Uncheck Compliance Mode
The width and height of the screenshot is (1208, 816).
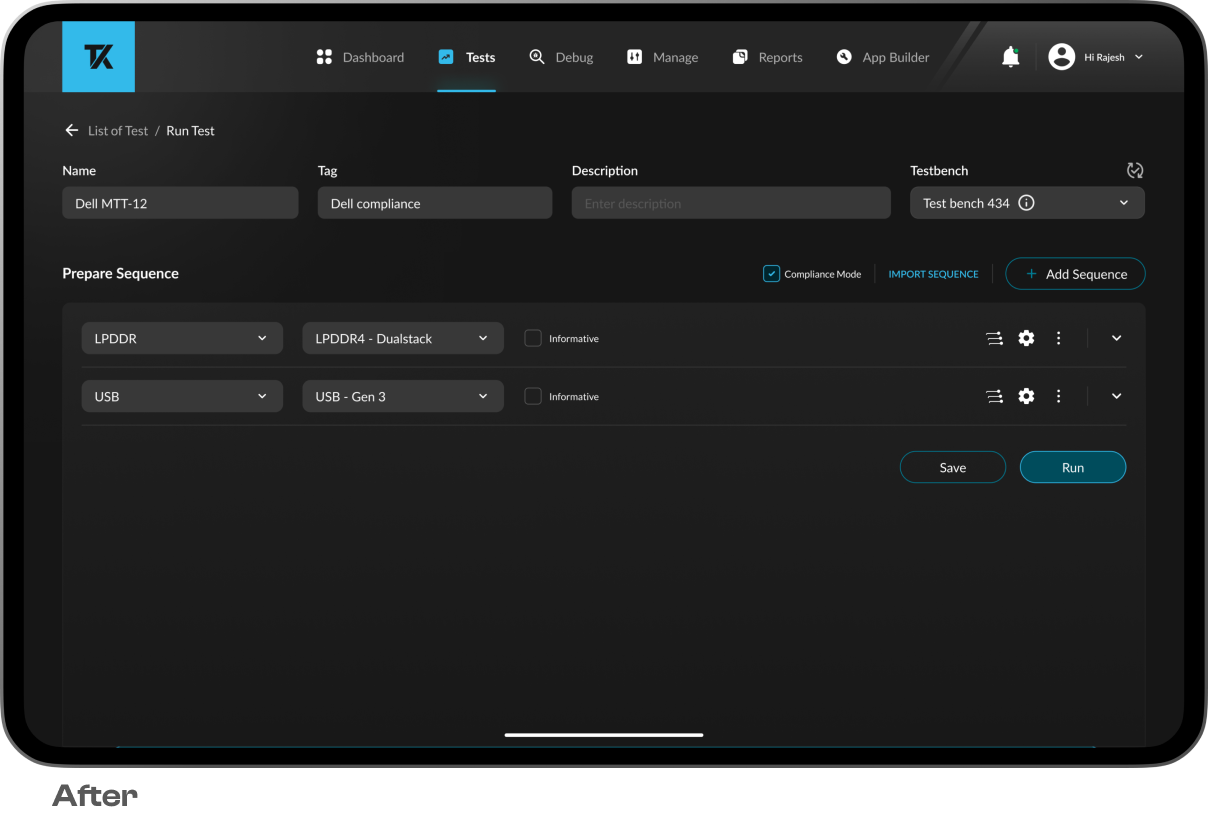(771, 273)
